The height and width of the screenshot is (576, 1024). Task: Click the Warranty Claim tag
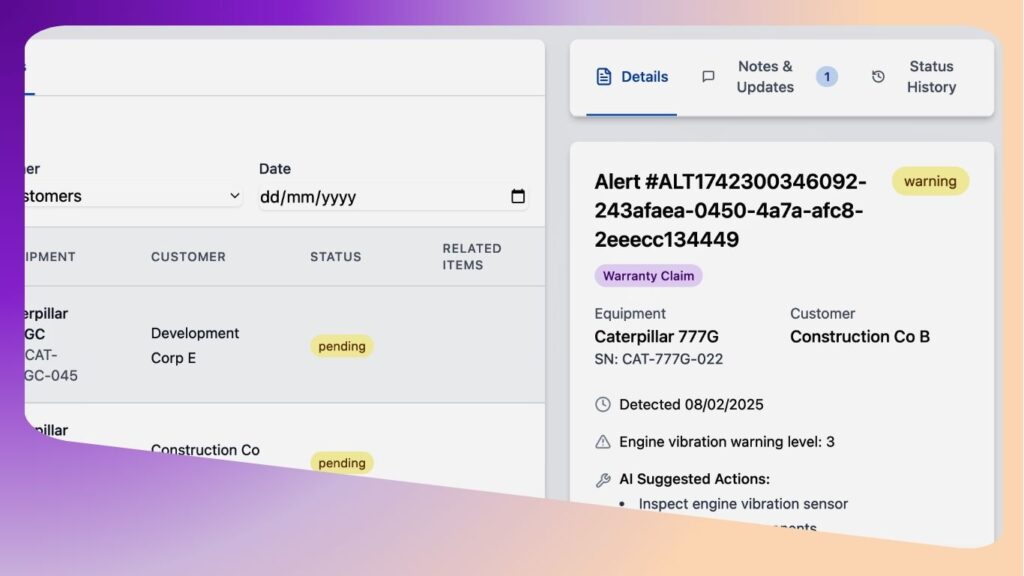[648, 276]
